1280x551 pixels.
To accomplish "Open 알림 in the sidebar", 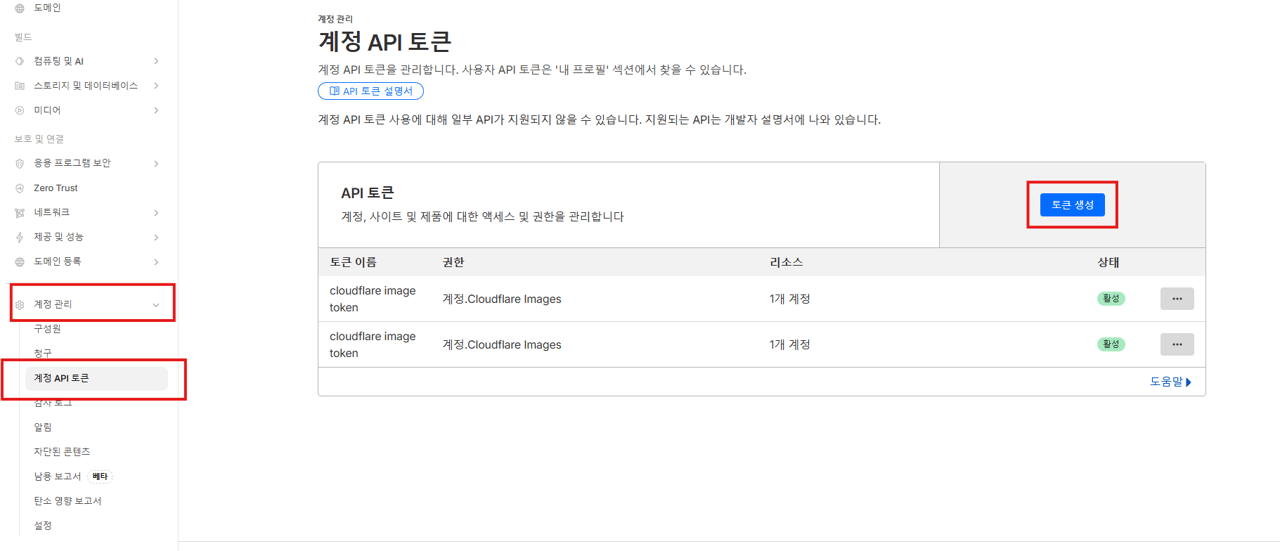I will click(43, 427).
